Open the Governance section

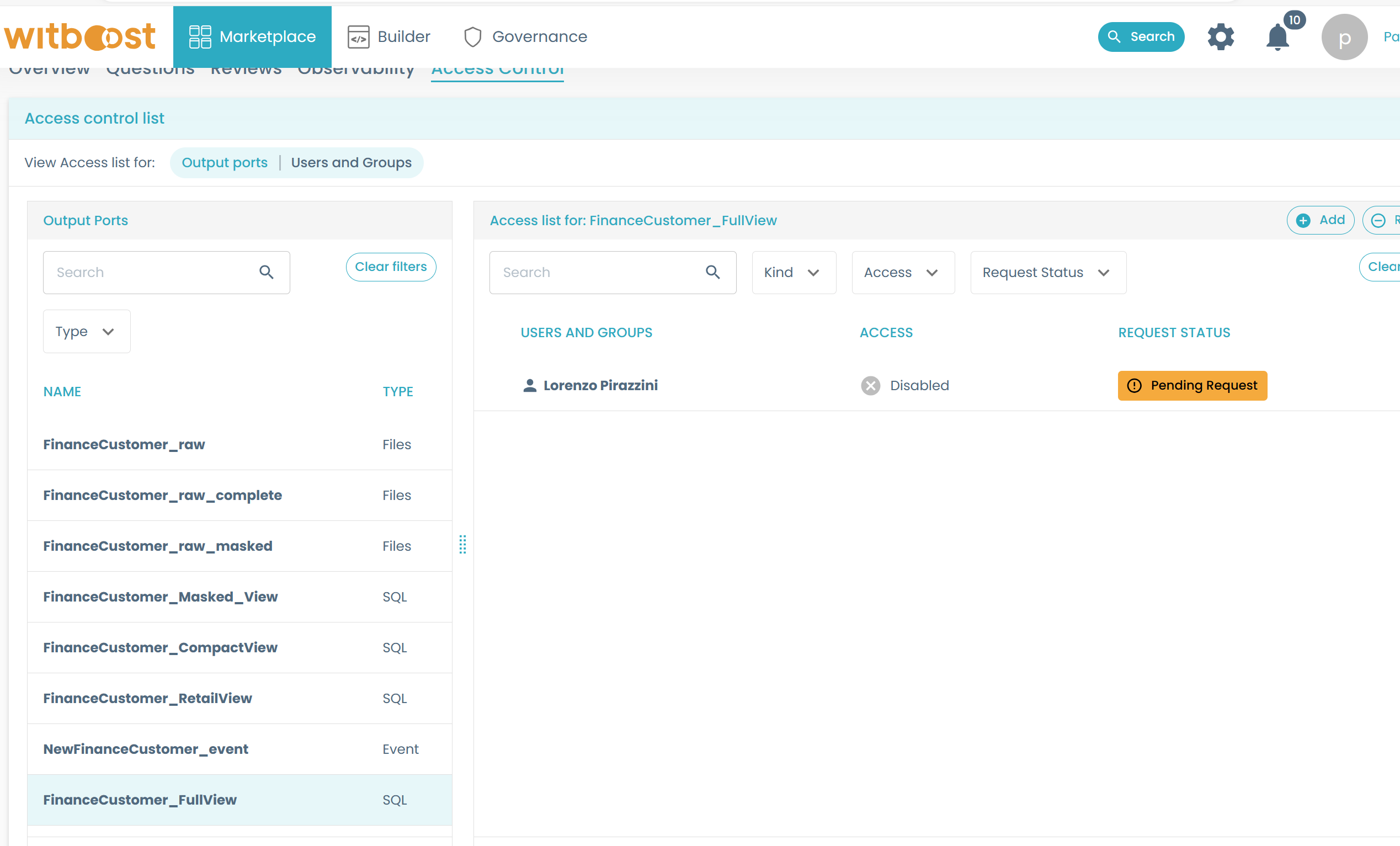coord(525,37)
